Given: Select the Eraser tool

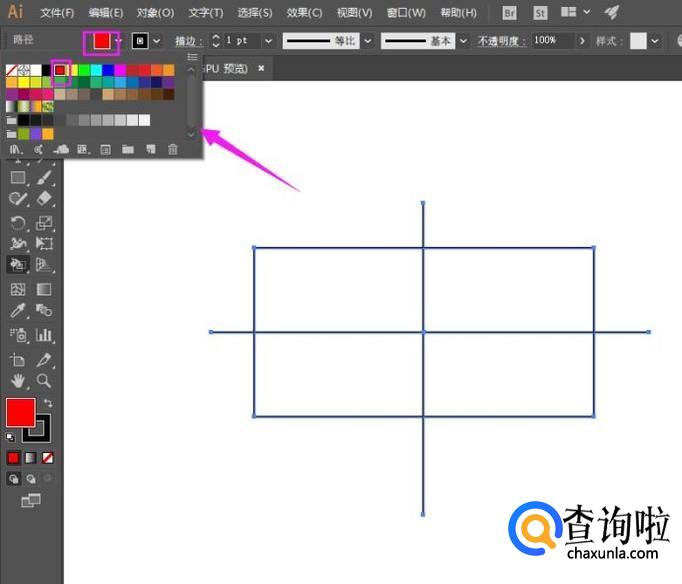Looking at the screenshot, I should pyautogui.click(x=44, y=199).
